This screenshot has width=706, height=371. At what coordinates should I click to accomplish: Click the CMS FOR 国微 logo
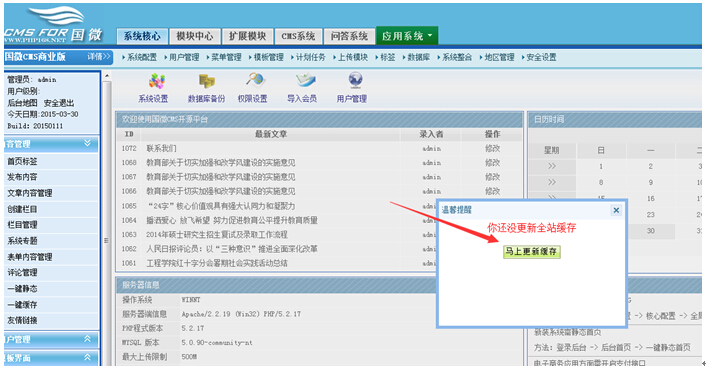[53, 26]
